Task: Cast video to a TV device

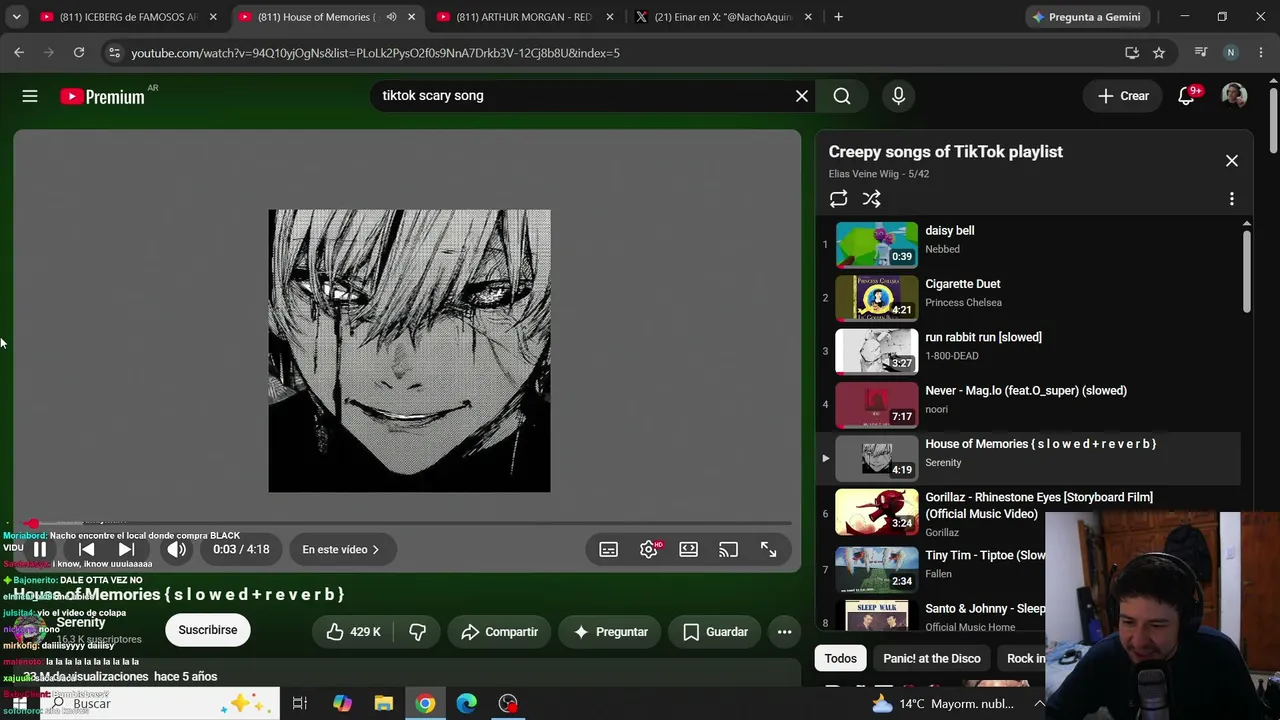Action: (728, 549)
